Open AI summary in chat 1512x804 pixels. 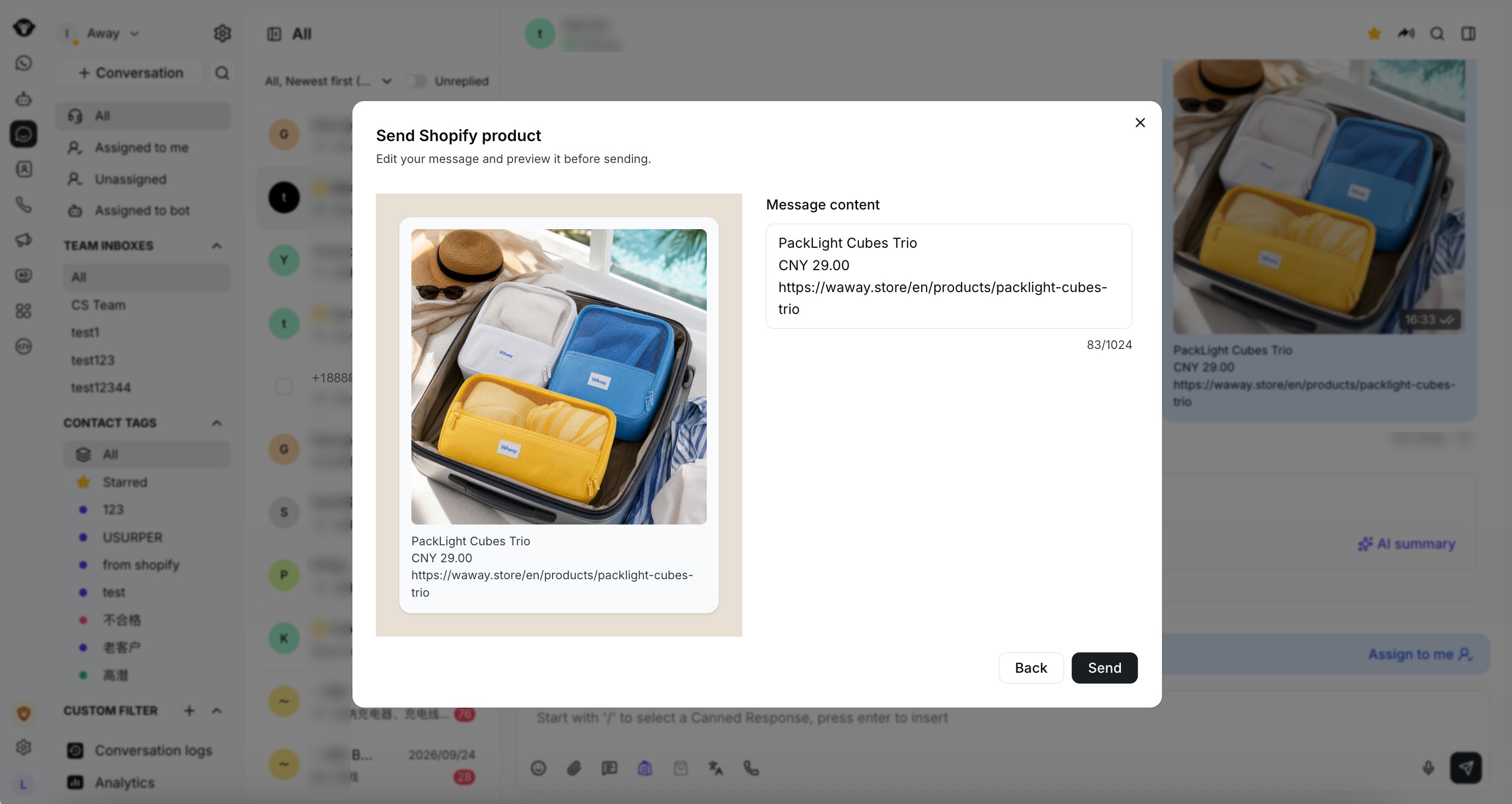click(1406, 544)
